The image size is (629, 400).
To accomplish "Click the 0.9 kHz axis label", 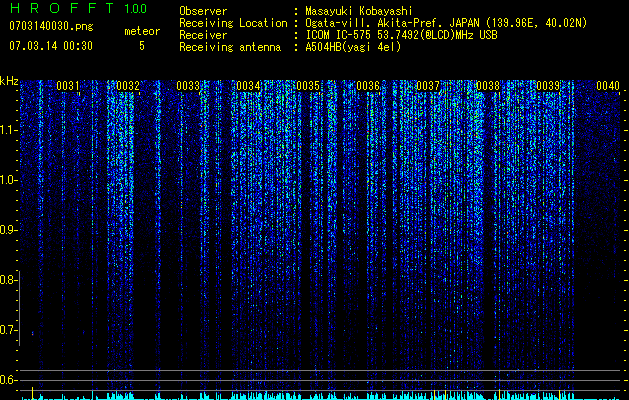I will click(x=8, y=230).
